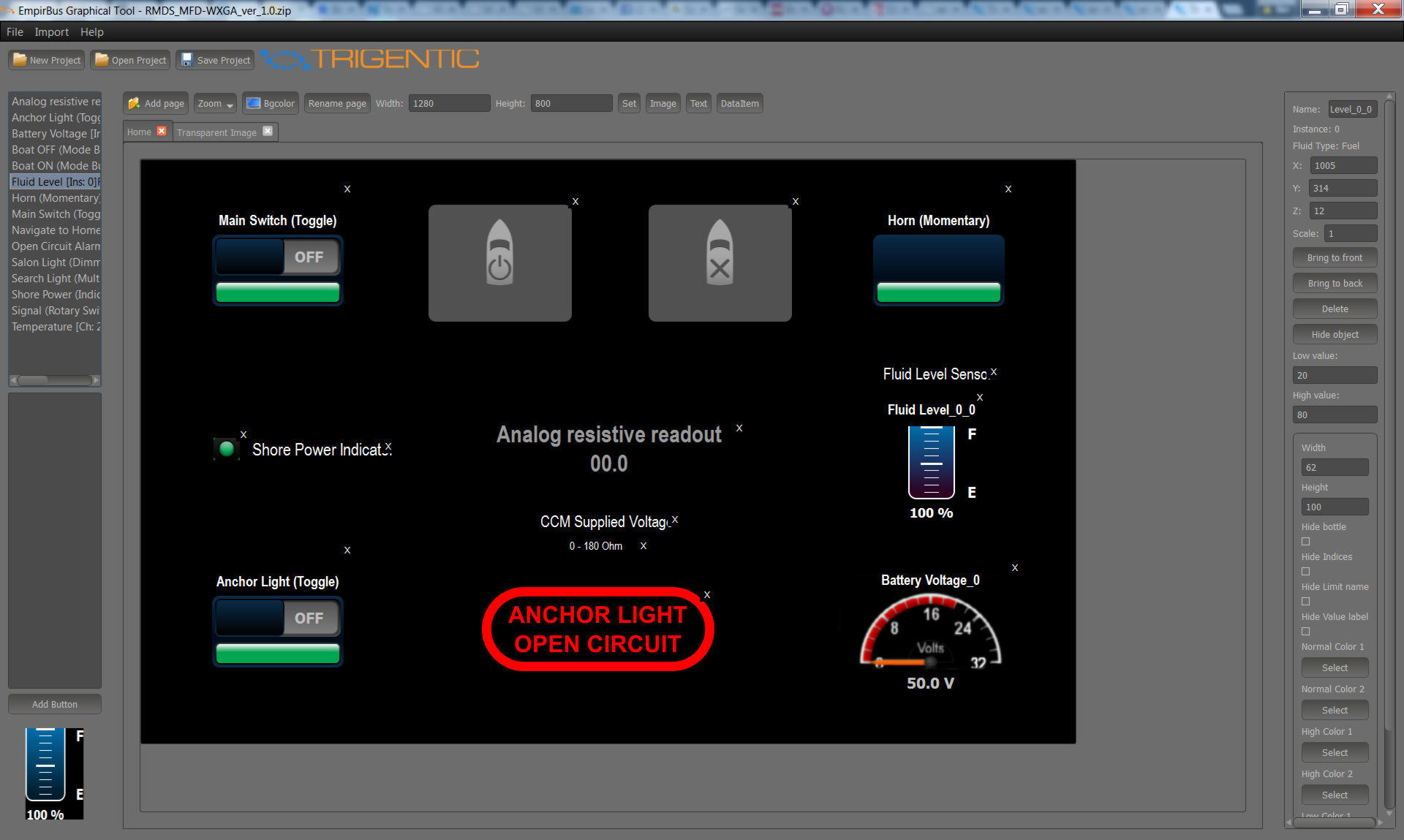
Task: Toggle the Anchor Light OFF switch
Action: (x=278, y=618)
